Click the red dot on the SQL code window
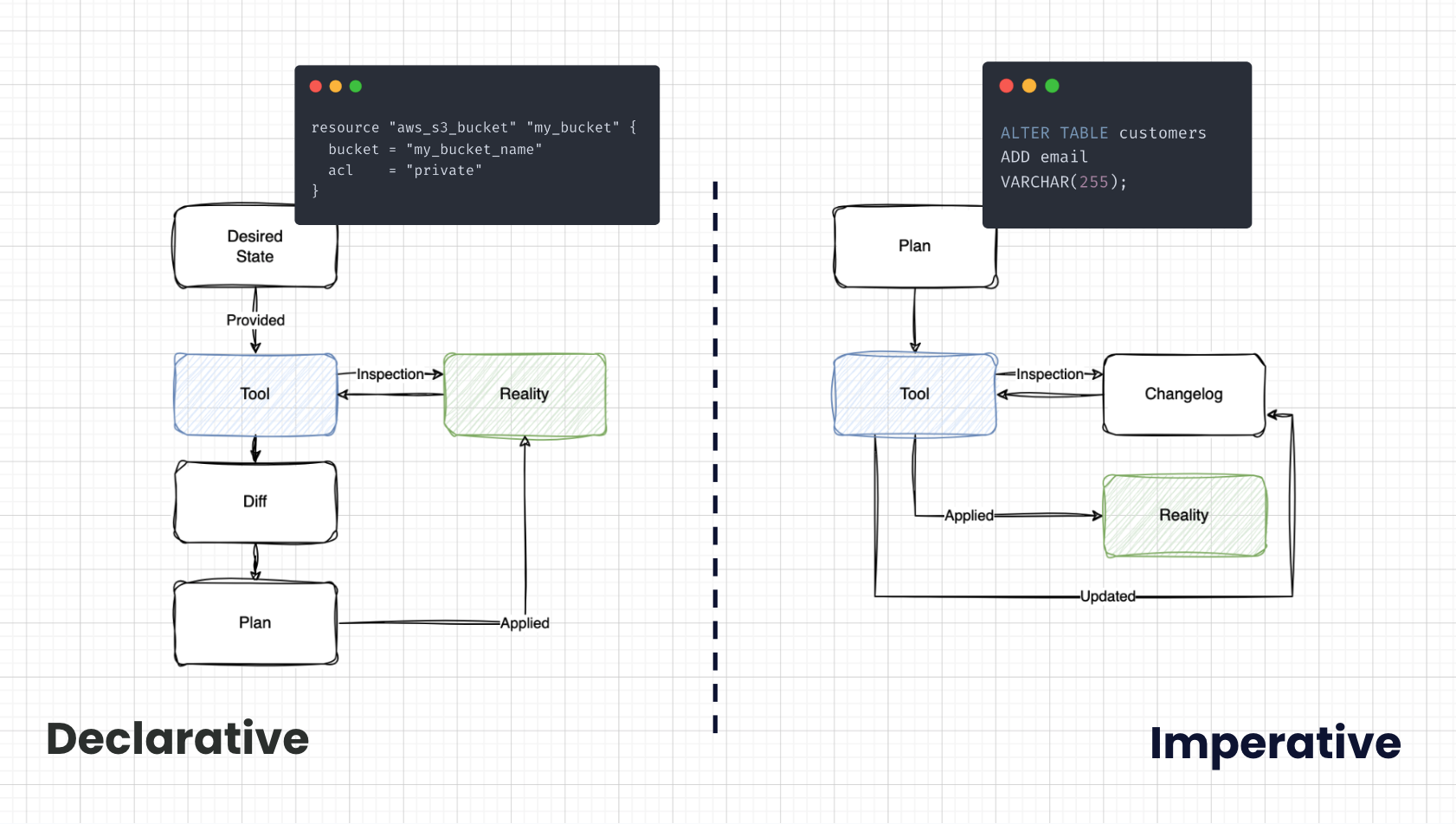This screenshot has width=1456, height=824. pos(1006,86)
